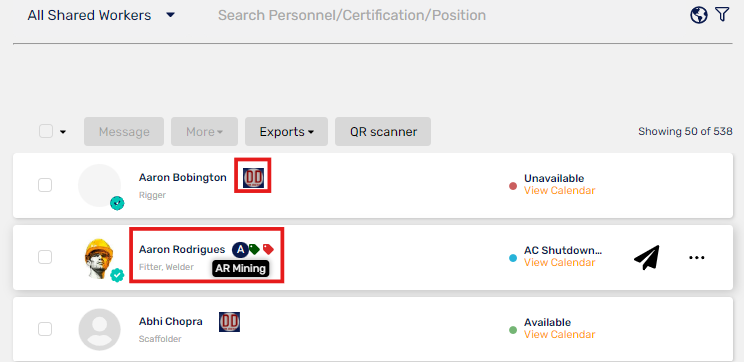Screen dimensions: 744x362
Task: Click the globe icon at top right
Action: [x=698, y=15]
